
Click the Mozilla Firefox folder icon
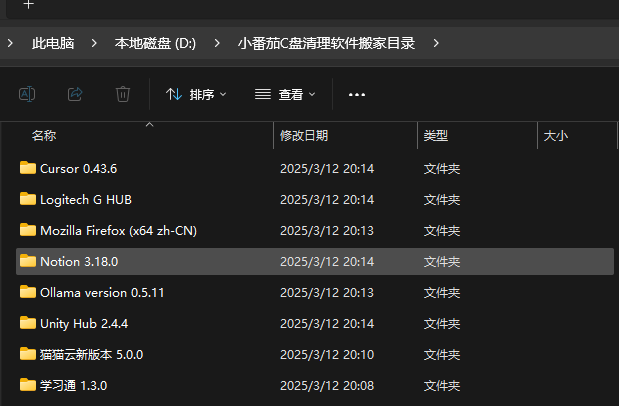tap(28, 230)
